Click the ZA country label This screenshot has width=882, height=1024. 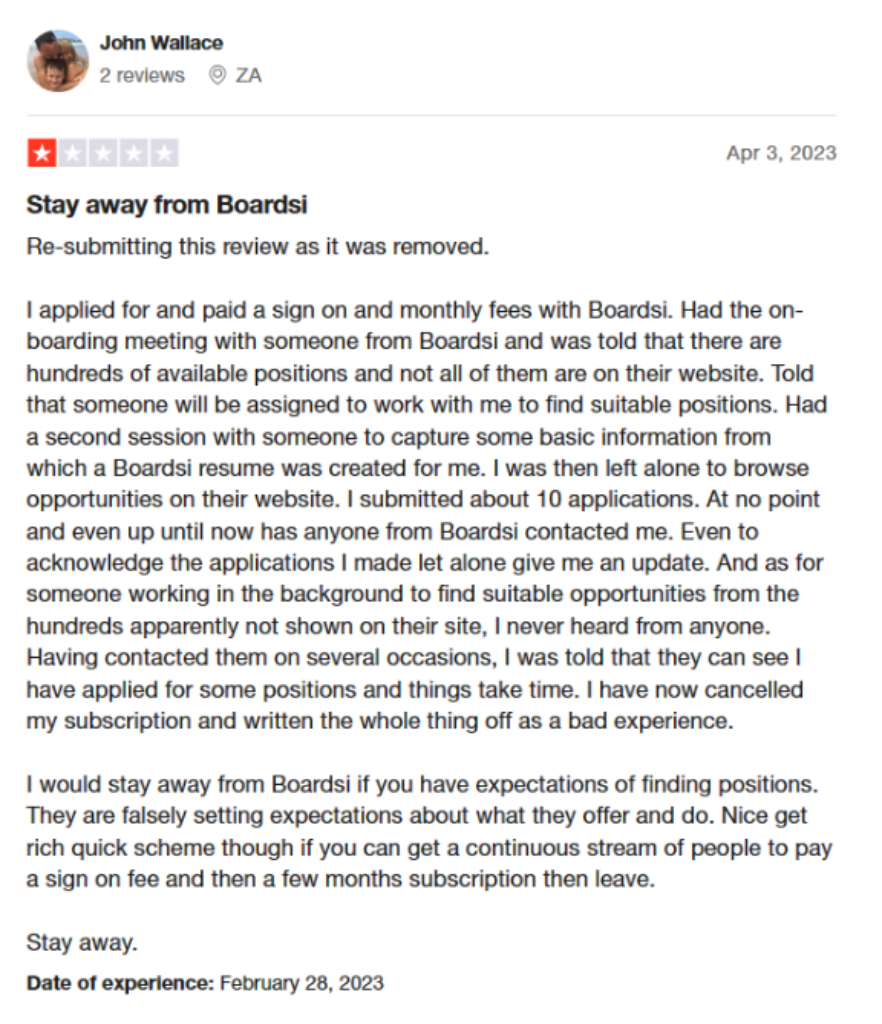[248, 76]
